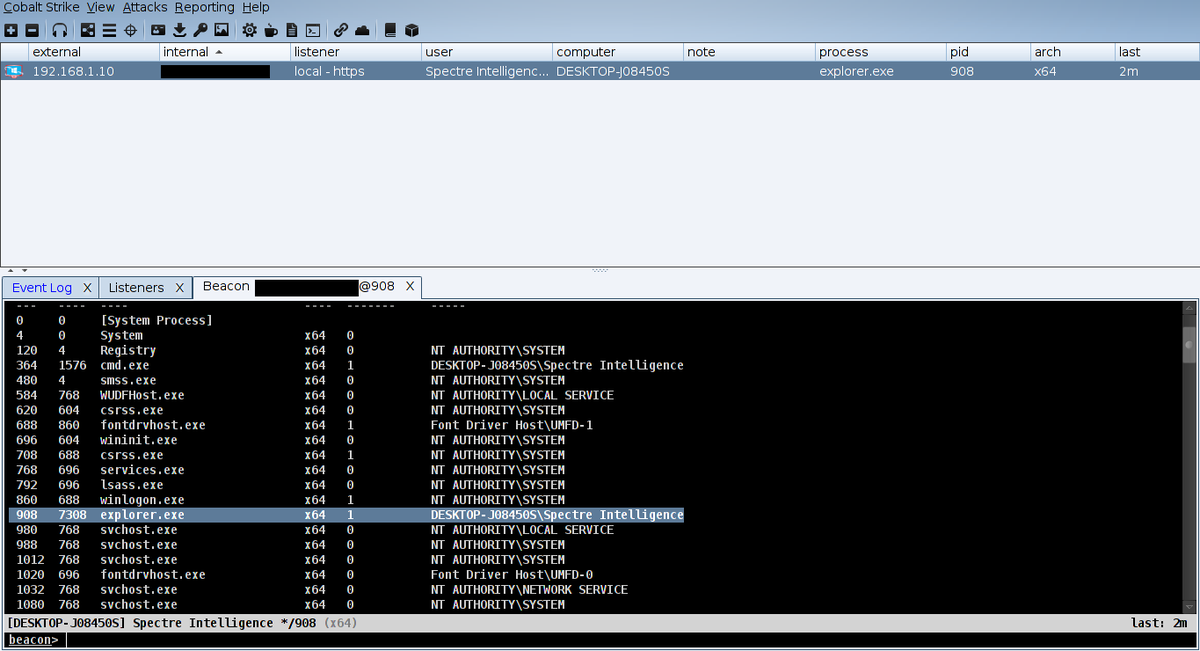Switch to the target table view
The image size is (1200, 651).
(x=130, y=30)
